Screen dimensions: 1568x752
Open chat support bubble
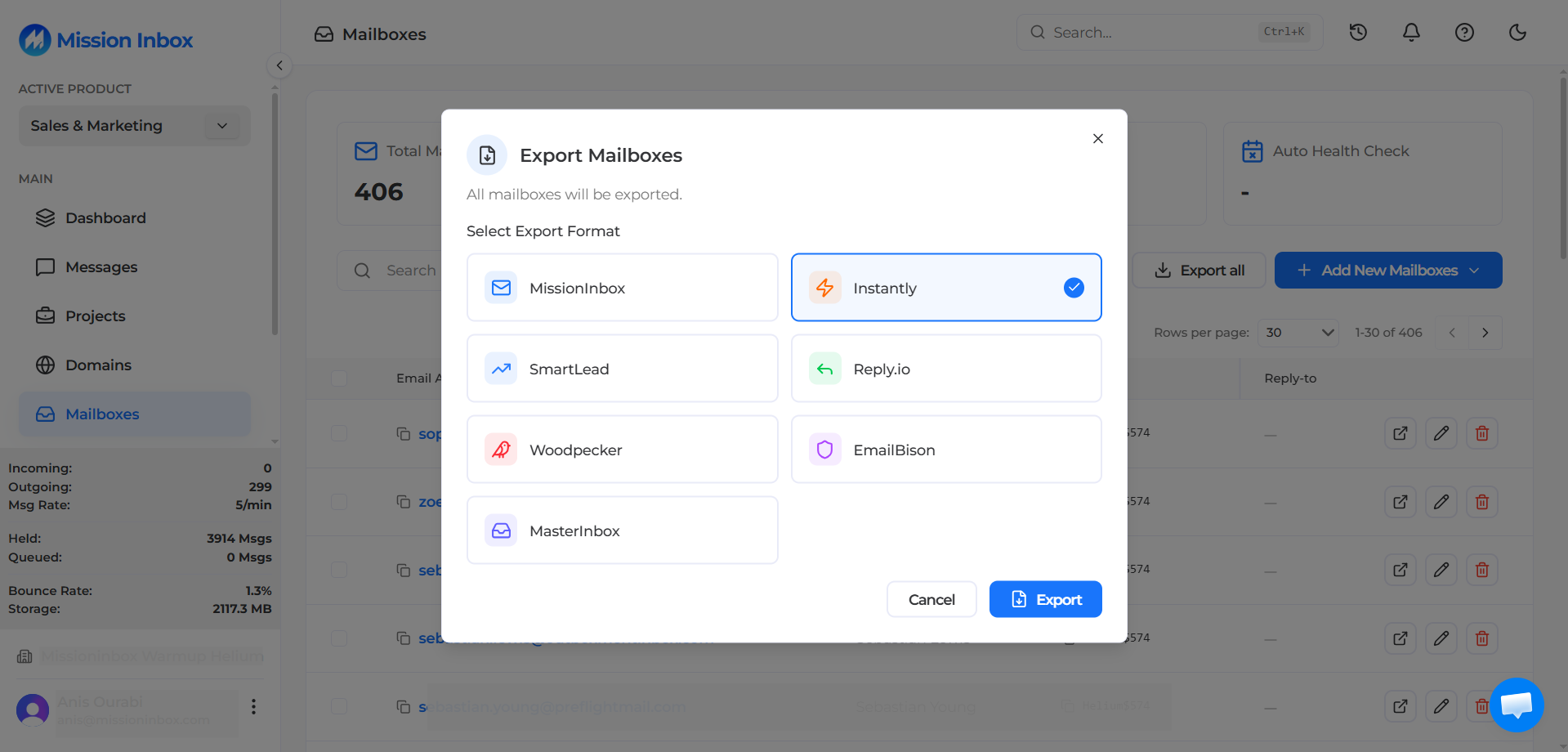coord(1517,705)
